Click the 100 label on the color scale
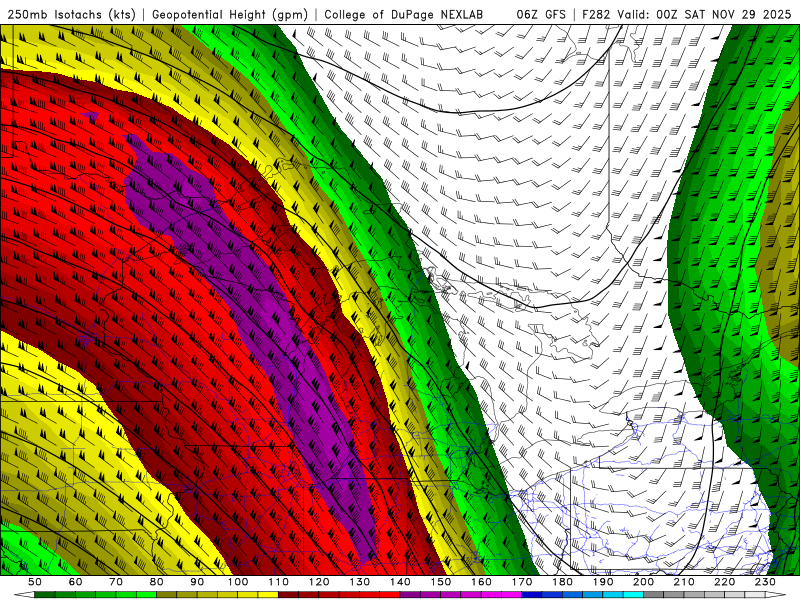The height and width of the screenshot is (600, 800). [238, 582]
